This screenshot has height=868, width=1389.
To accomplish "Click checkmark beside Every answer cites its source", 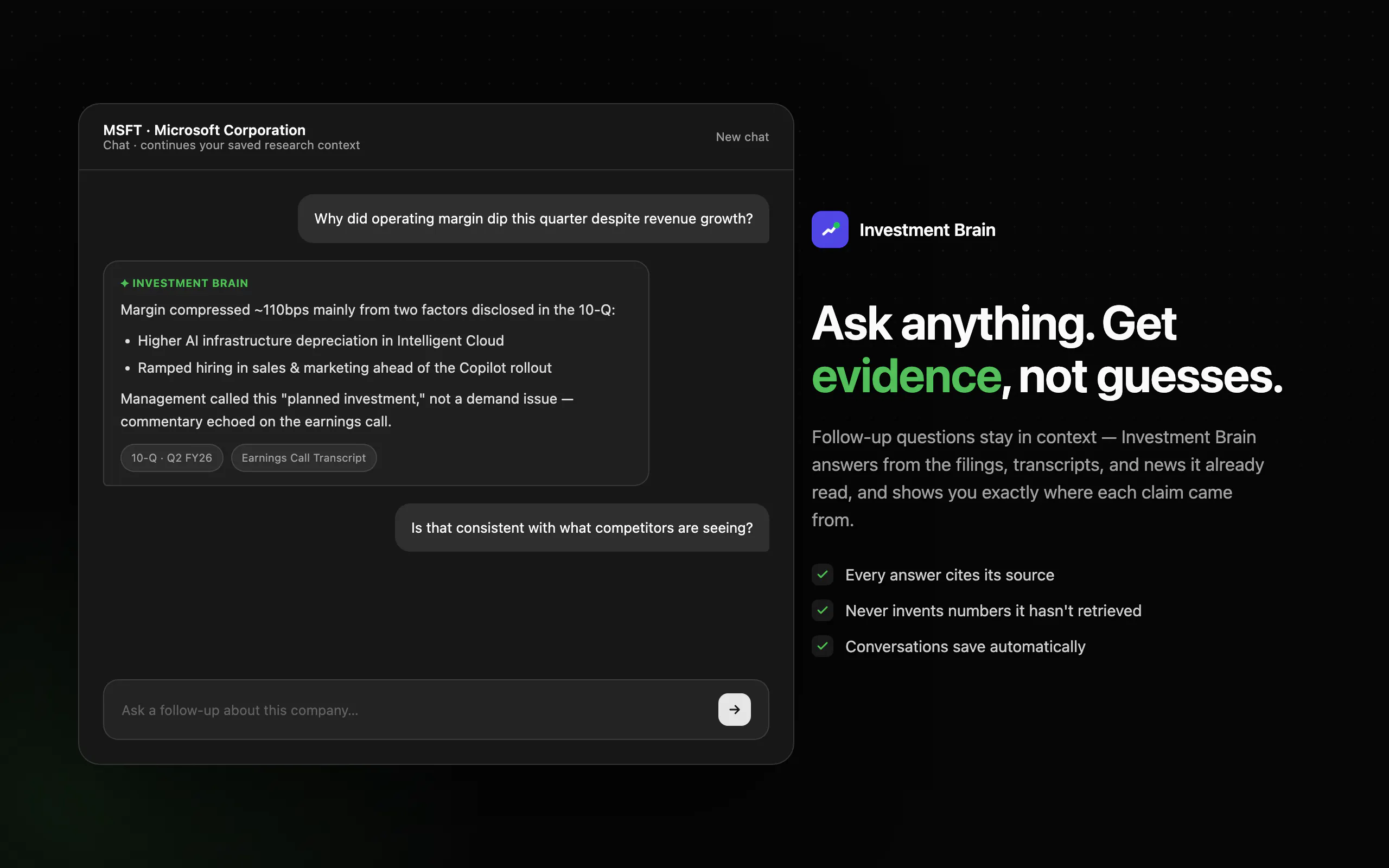I will point(823,575).
